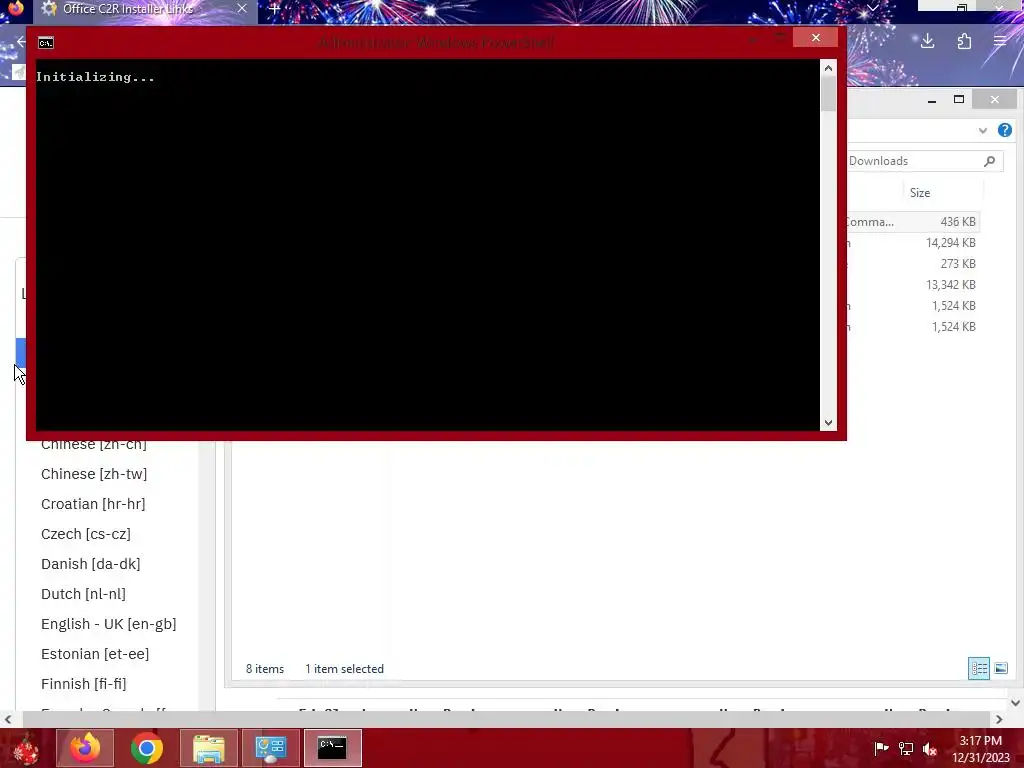Screen dimensions: 1024x768
Task: Select the 436 KB file row
Action: (x=913, y=222)
